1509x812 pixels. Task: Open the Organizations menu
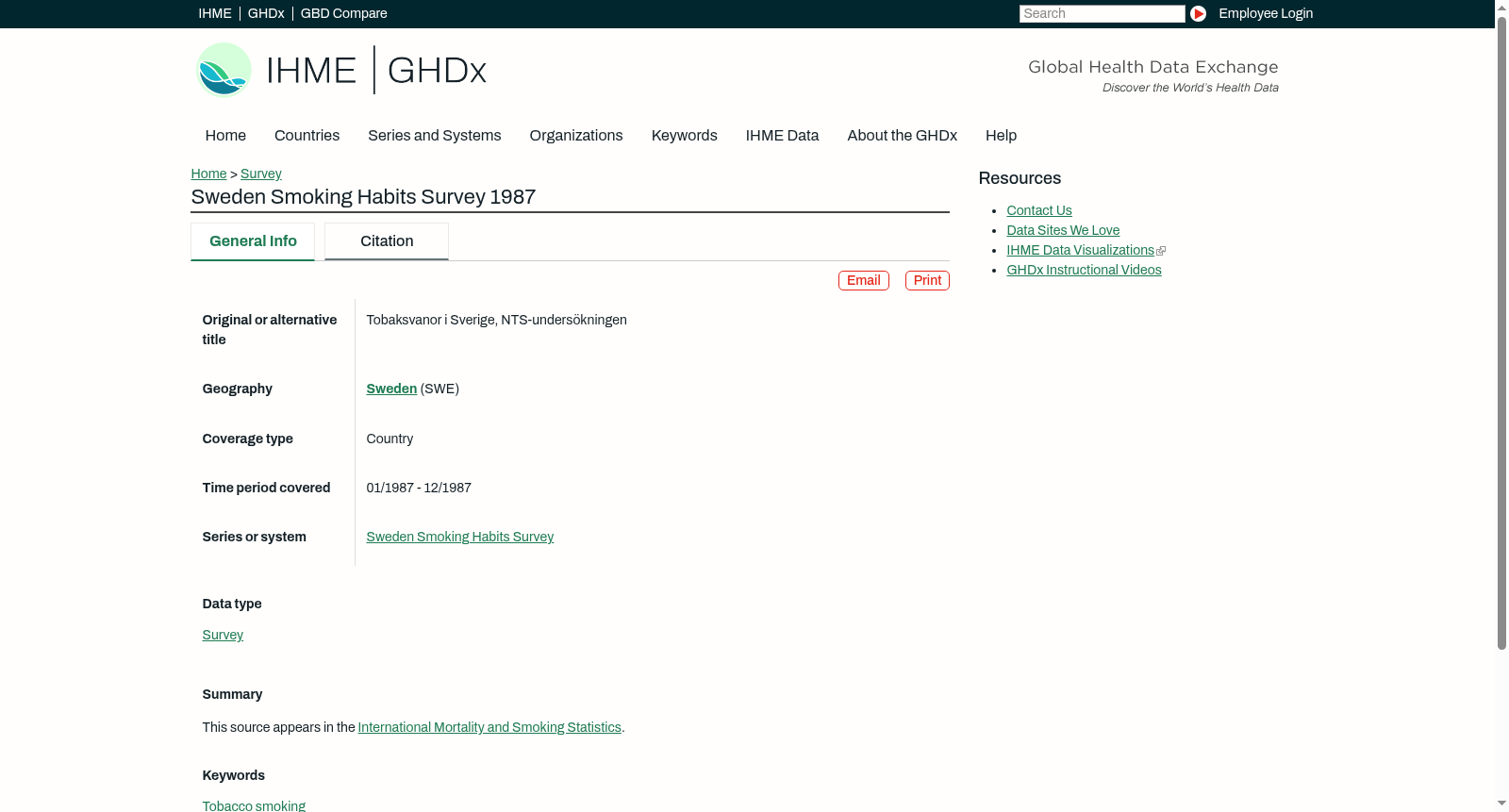(576, 136)
